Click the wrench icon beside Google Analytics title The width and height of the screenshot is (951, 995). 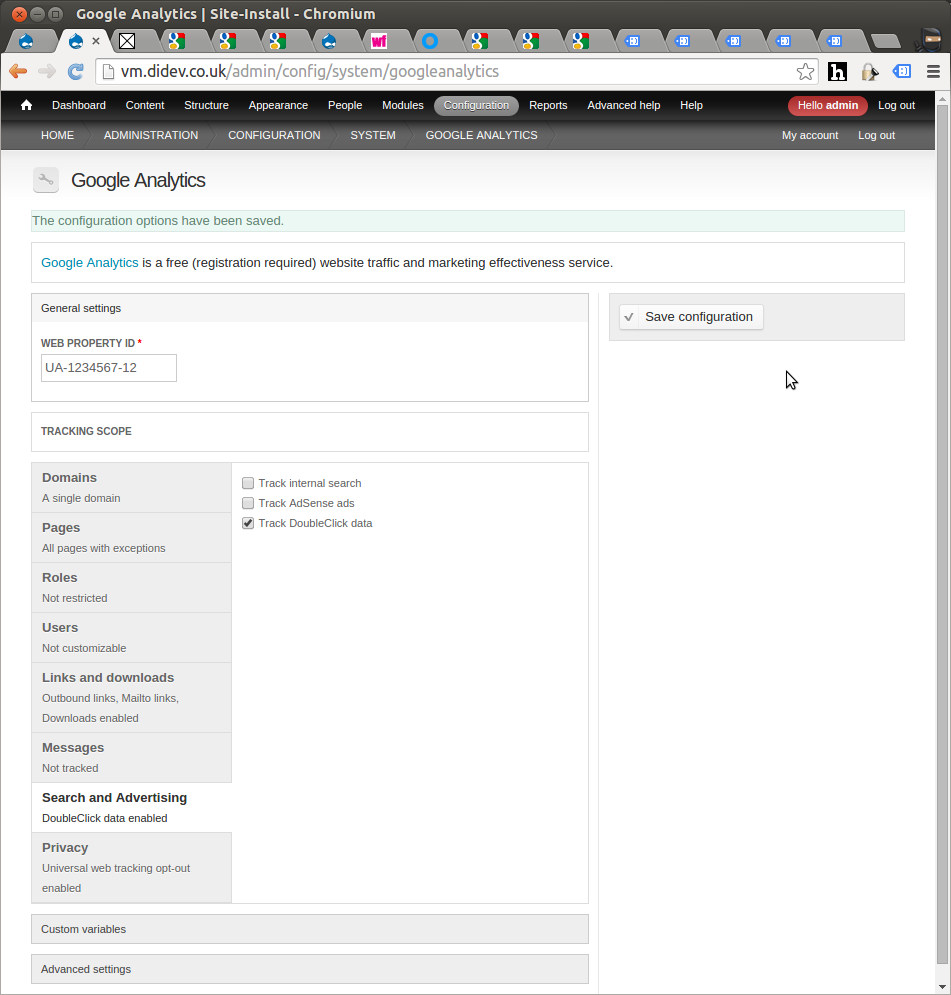46,180
